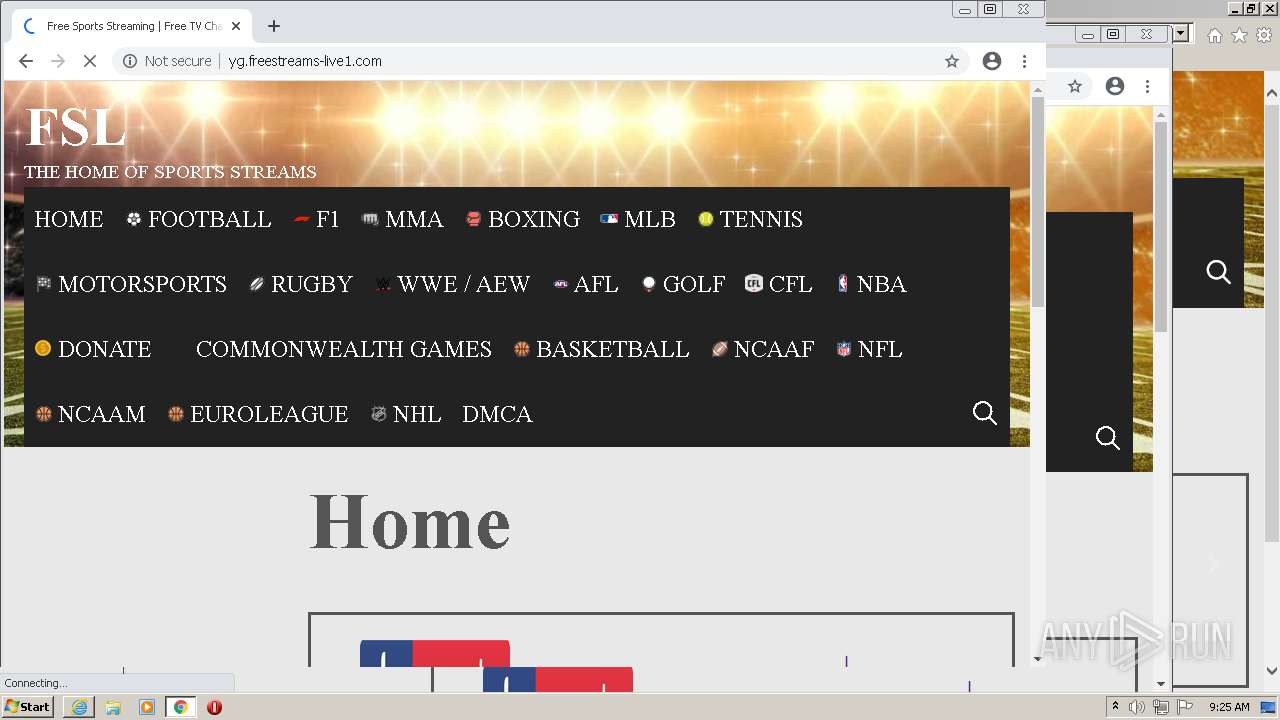
Task: Open the front Chrome window's three-dot menu
Action: [x=1024, y=61]
